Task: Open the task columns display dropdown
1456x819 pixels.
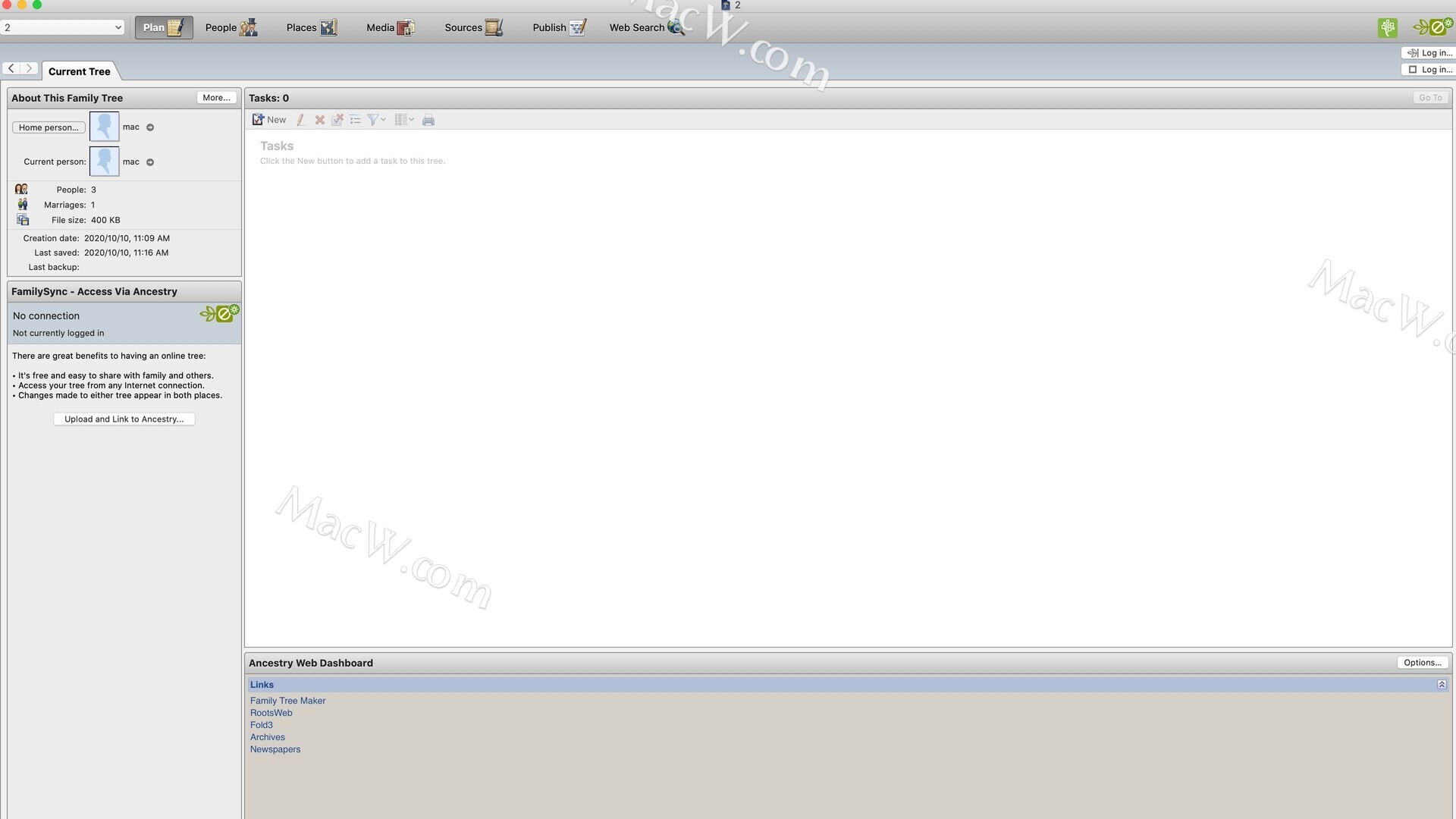Action: pyautogui.click(x=404, y=120)
